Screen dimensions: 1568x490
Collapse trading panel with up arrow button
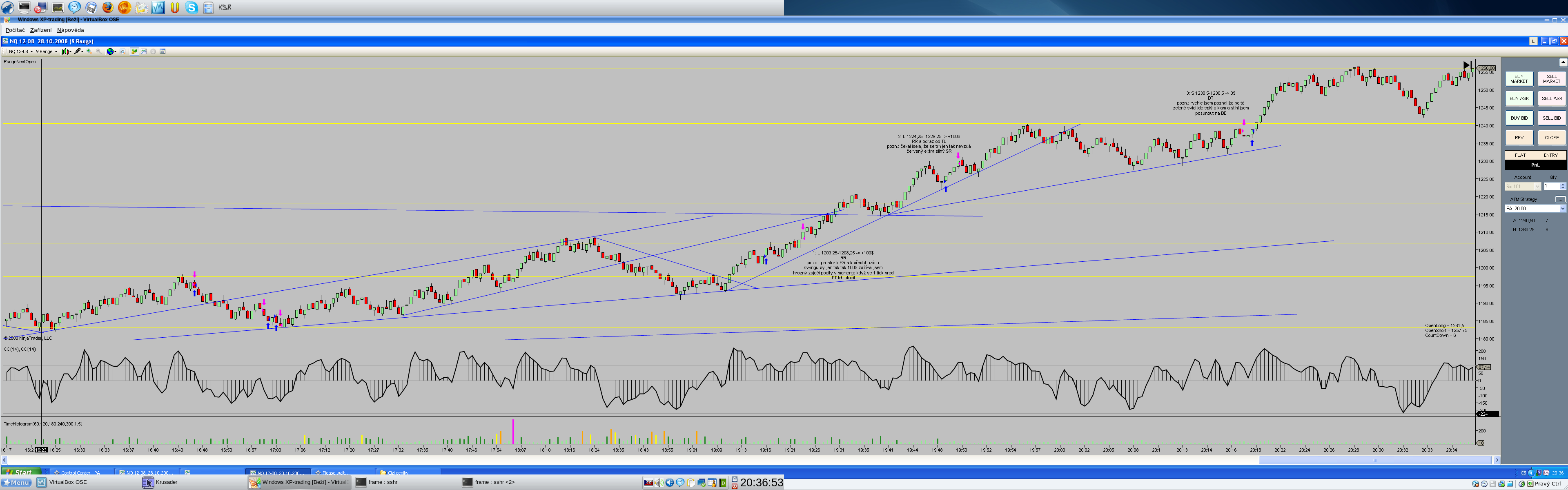pyautogui.click(x=1563, y=62)
